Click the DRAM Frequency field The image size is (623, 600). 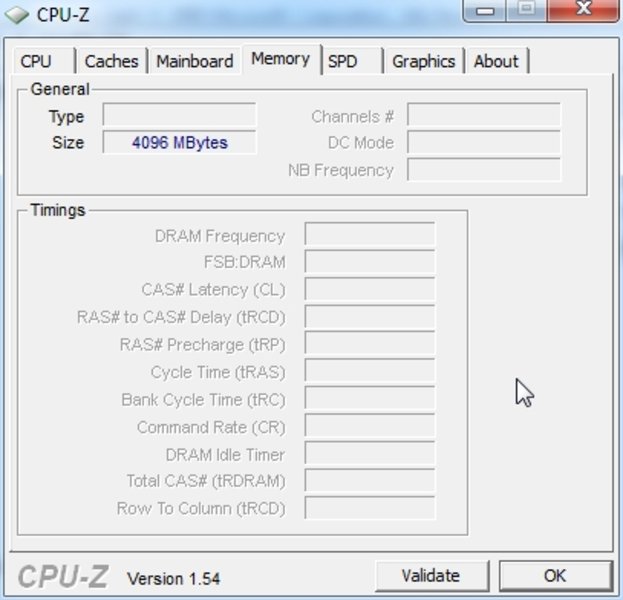[x=370, y=234]
